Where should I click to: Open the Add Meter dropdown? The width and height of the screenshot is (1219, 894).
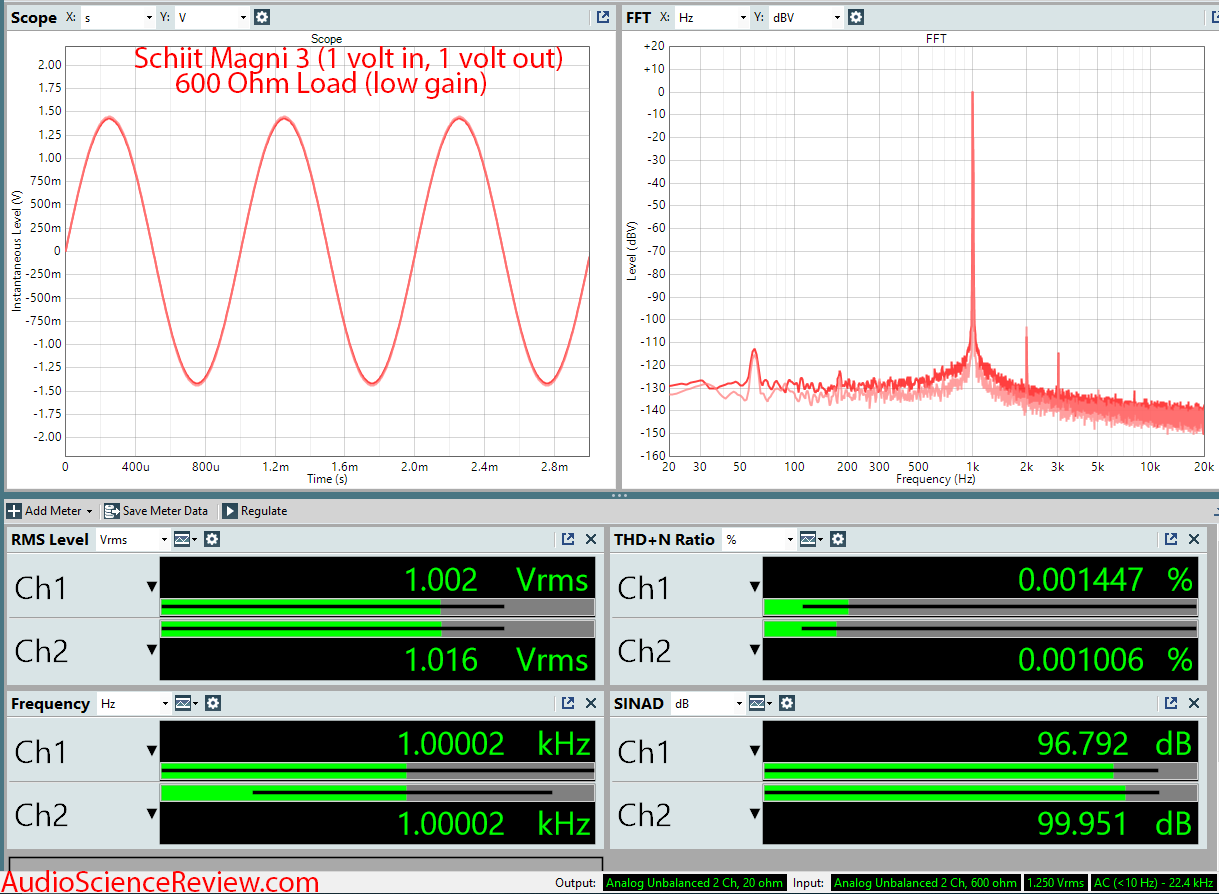[x=50, y=511]
